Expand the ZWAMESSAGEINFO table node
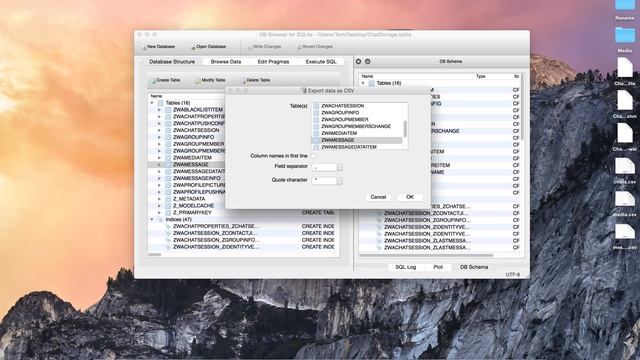This screenshot has height=360, width=640. coord(160,178)
